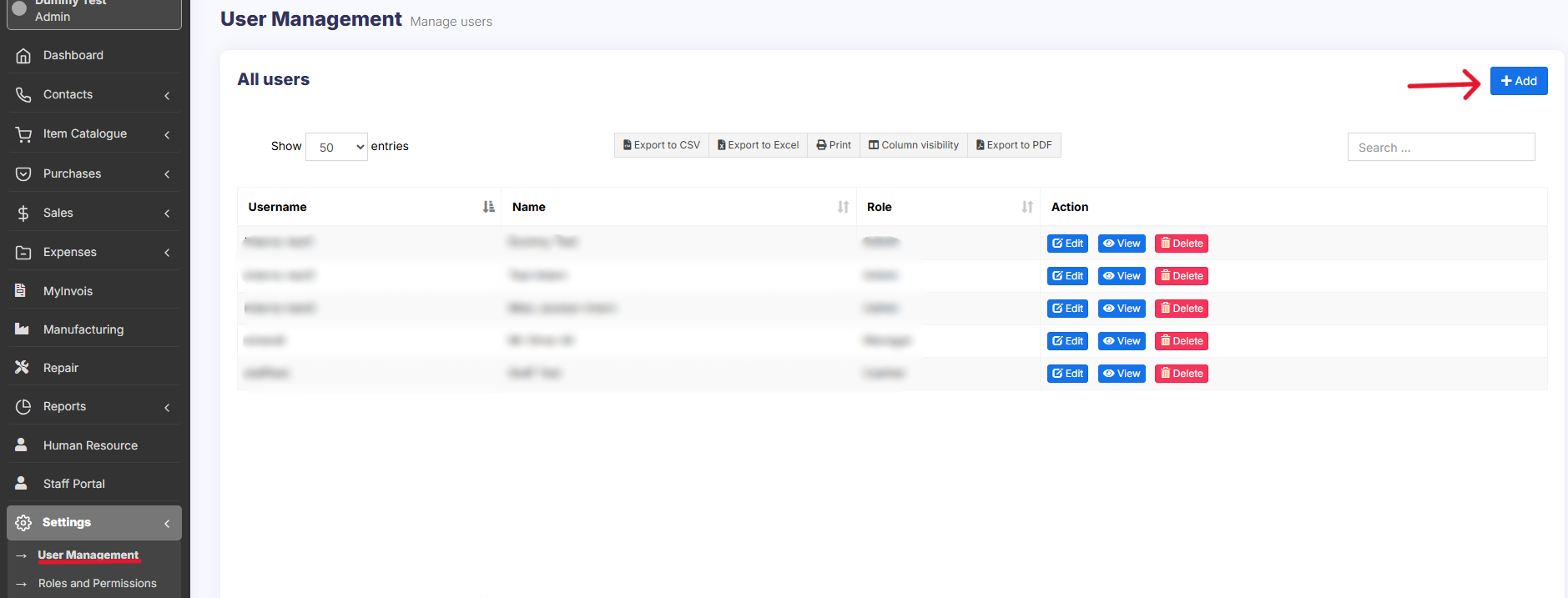Screen dimensions: 1568x598
Task: Toggle sort order on Role column
Action: pos(1026,207)
